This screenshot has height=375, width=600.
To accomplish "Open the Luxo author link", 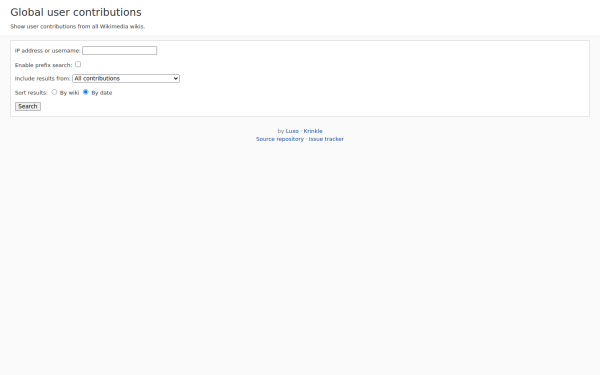I will [x=292, y=131].
